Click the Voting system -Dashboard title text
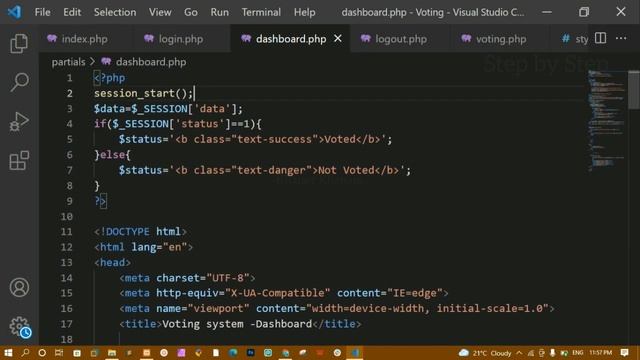Screen dimensions: 640x360 point(237,324)
